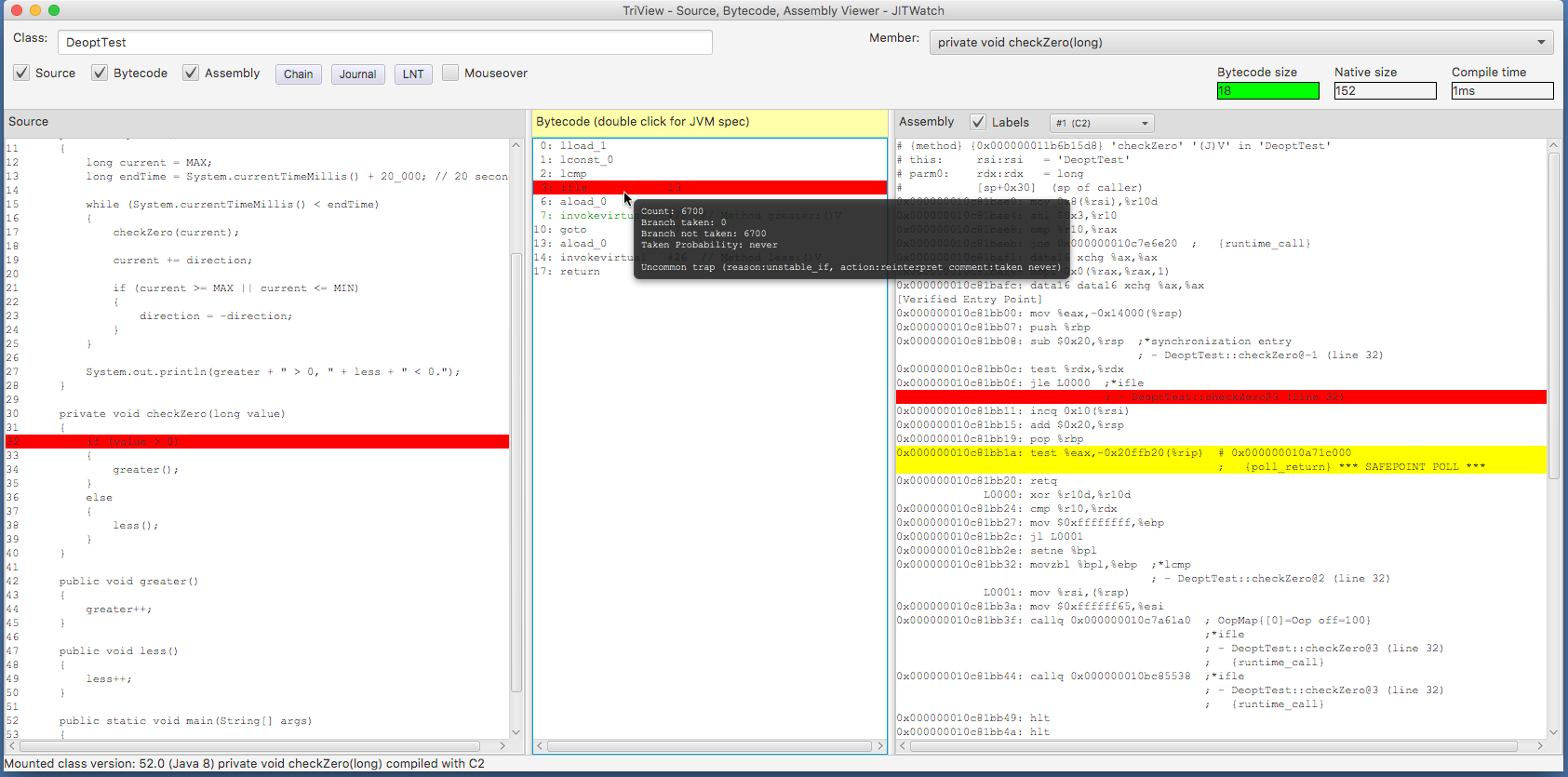Image resolution: width=1568 pixels, height=777 pixels.
Task: Open the Chain view
Action: pos(299,74)
